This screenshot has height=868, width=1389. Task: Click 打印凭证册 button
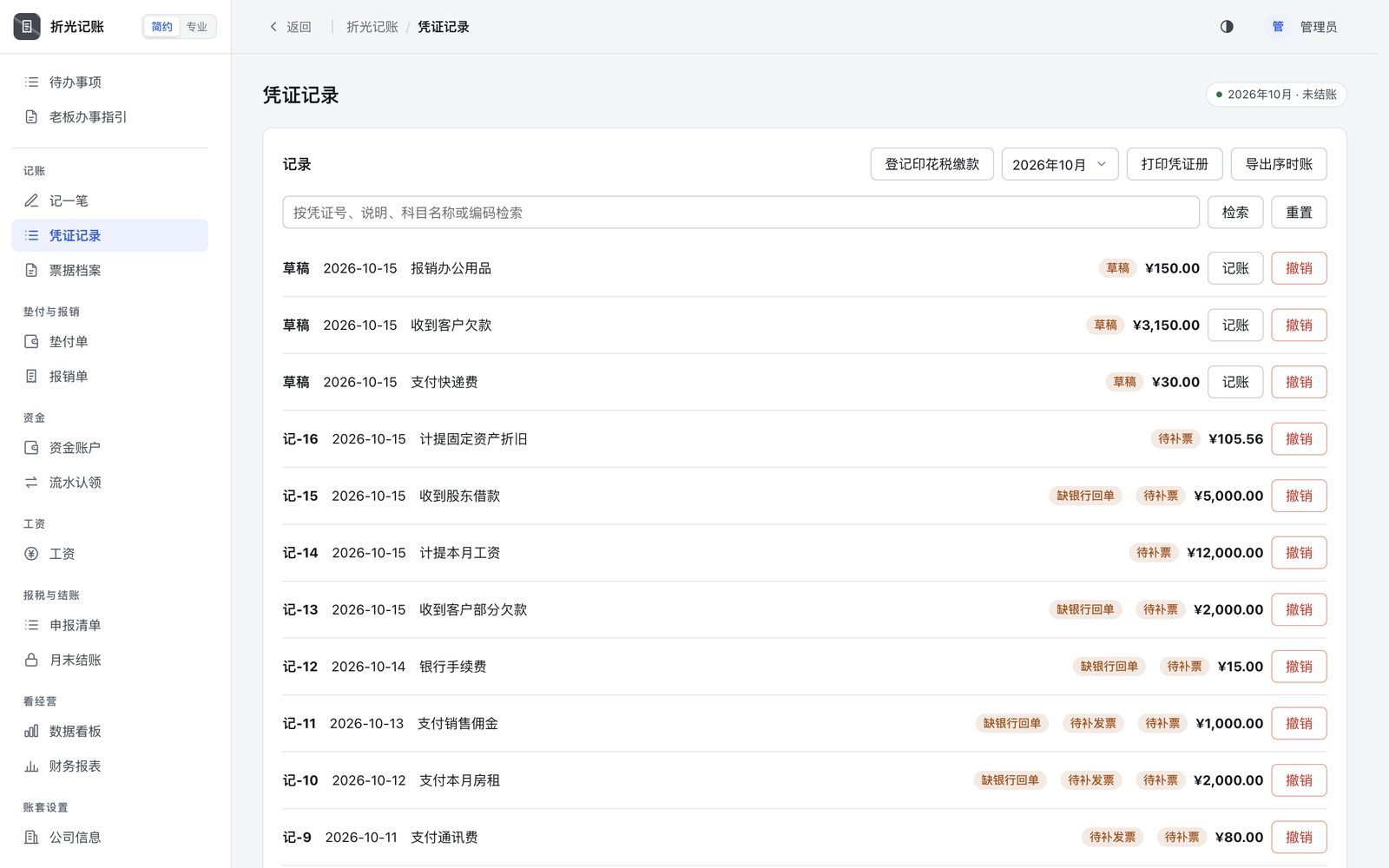1175,164
